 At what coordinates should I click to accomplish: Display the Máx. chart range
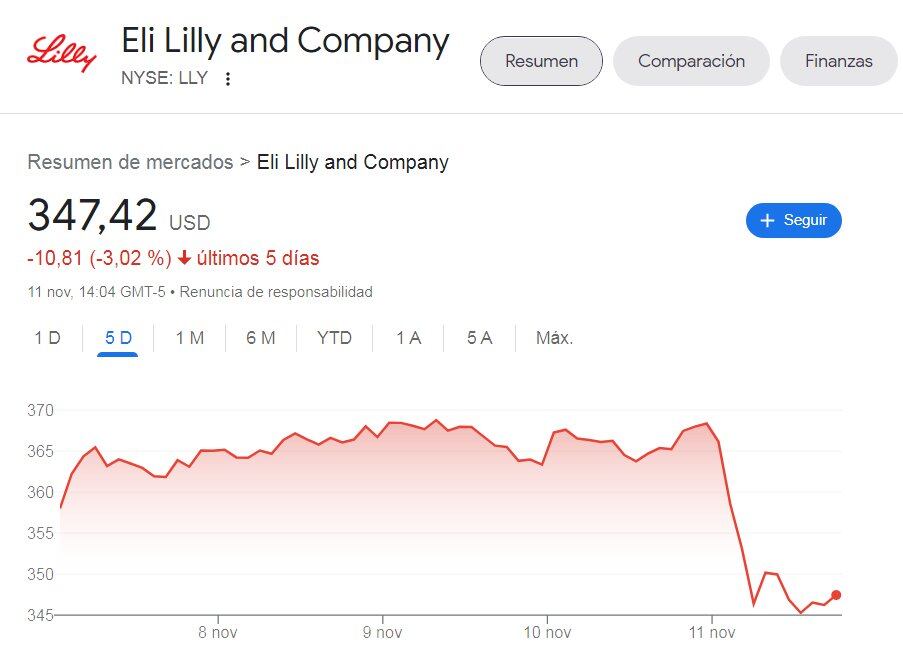point(554,338)
